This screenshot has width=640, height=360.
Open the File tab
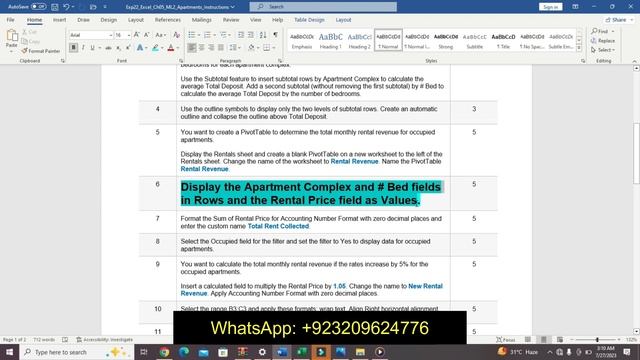pyautogui.click(x=10, y=20)
